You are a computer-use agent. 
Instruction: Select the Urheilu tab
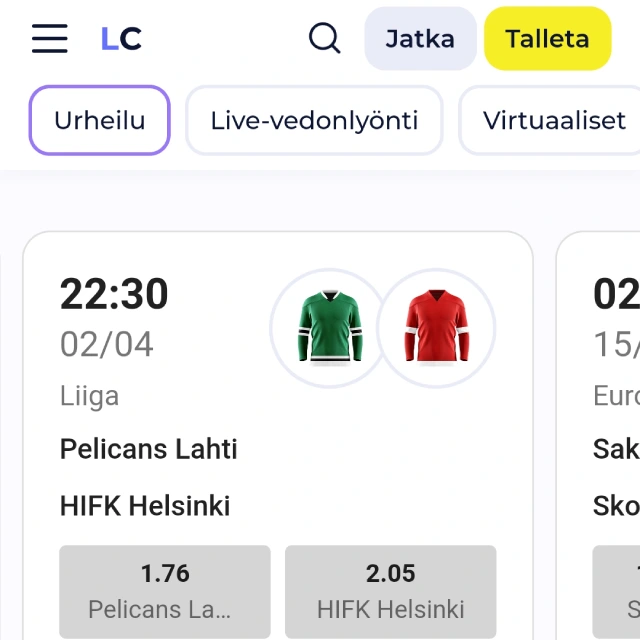pyautogui.click(x=100, y=120)
